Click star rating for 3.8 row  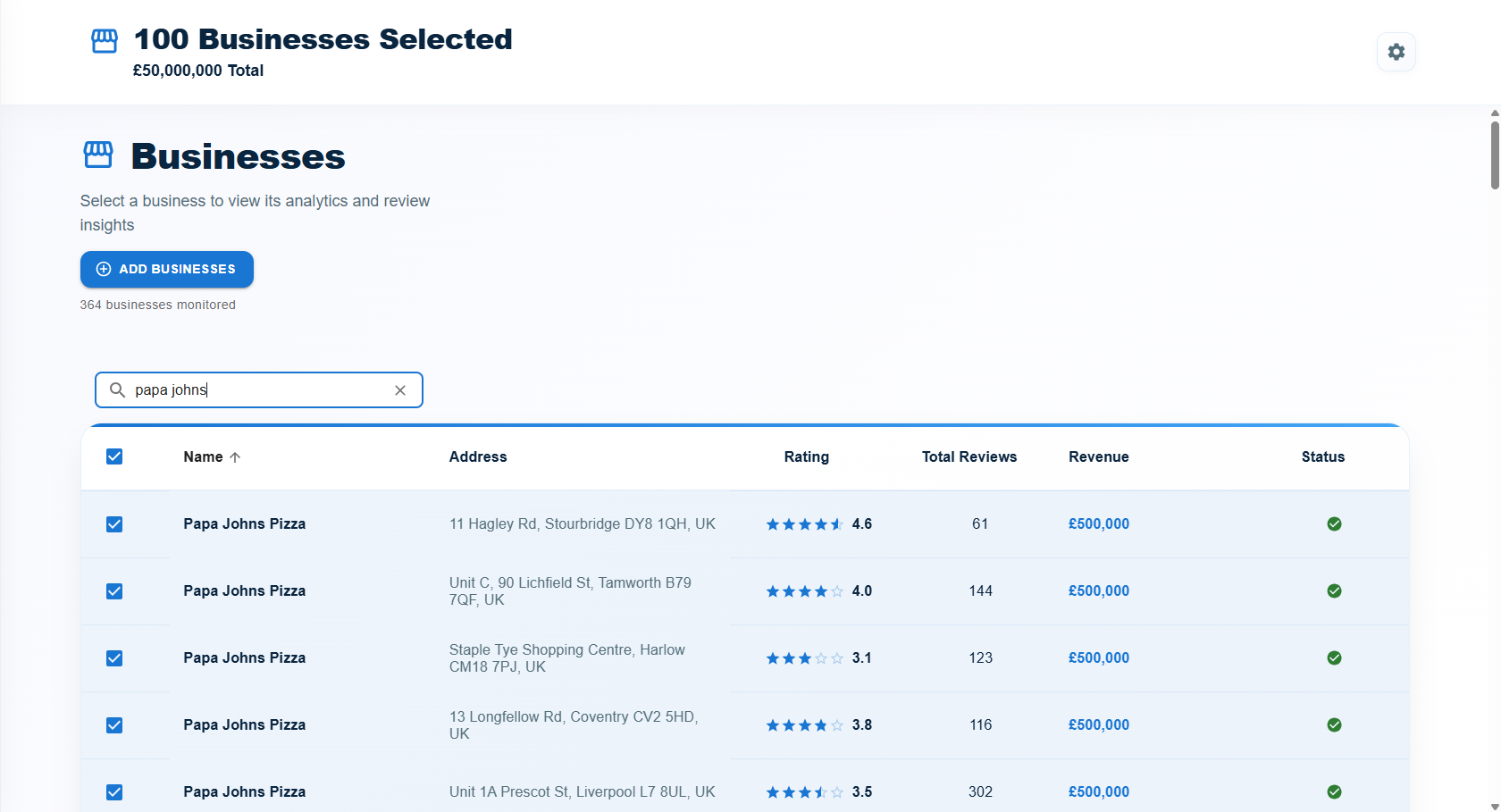pyautogui.click(x=804, y=725)
